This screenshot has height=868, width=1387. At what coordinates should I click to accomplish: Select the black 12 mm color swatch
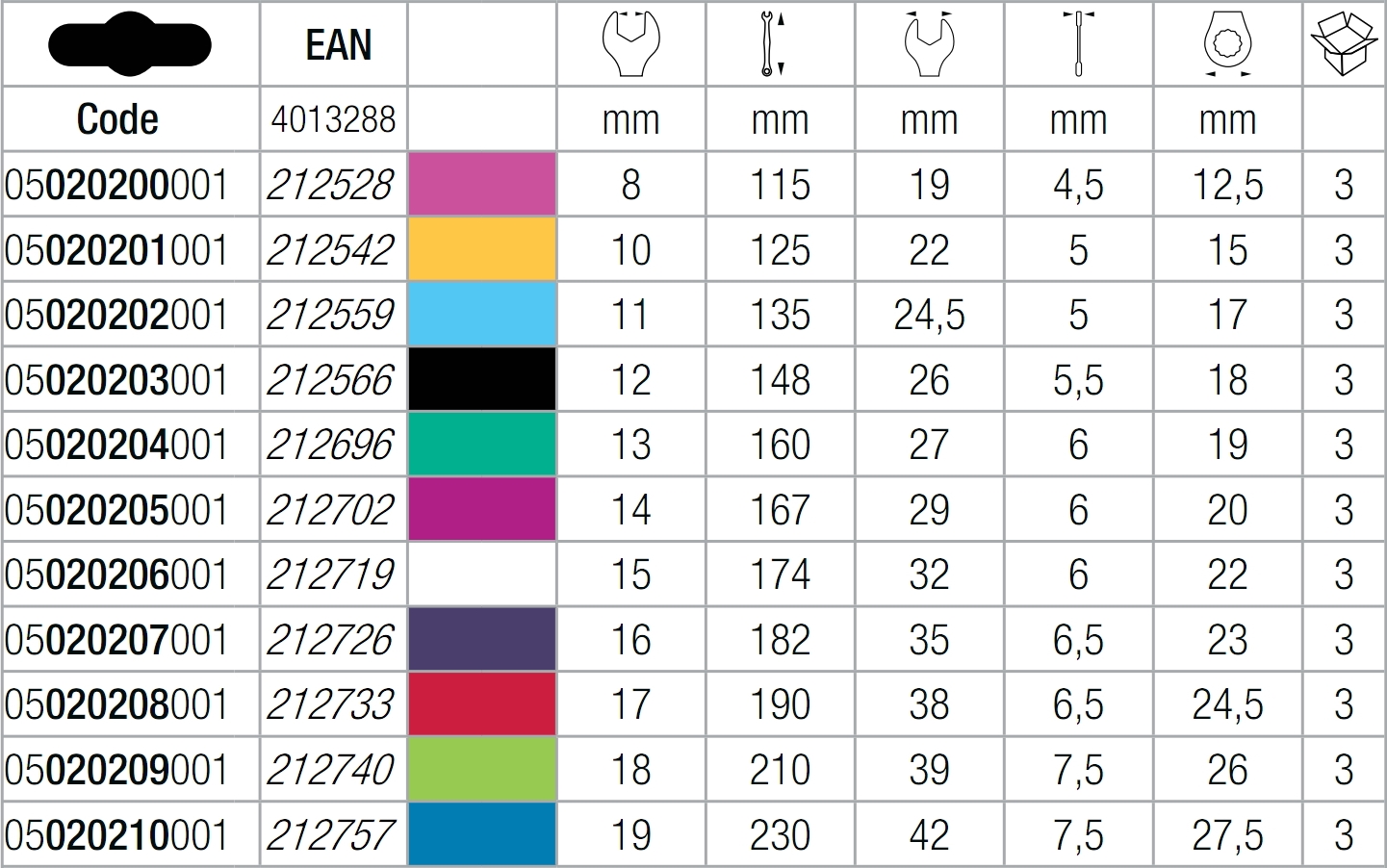482,379
